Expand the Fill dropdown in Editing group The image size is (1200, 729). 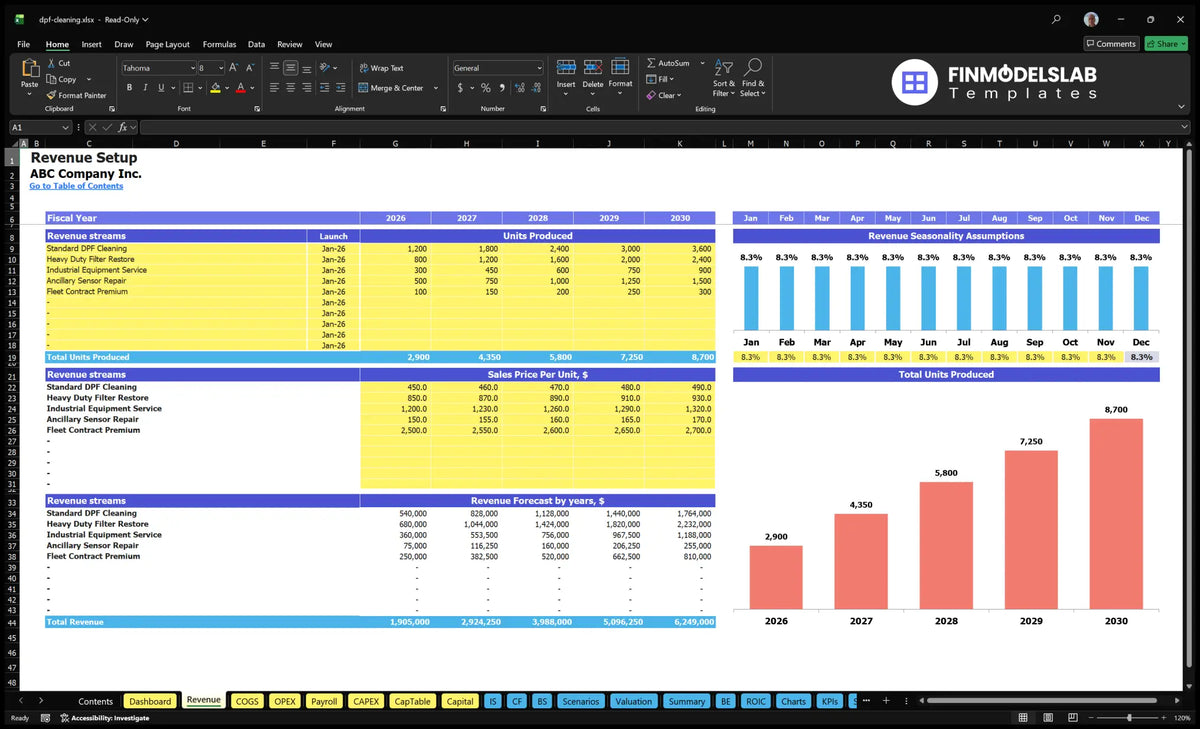672,79
